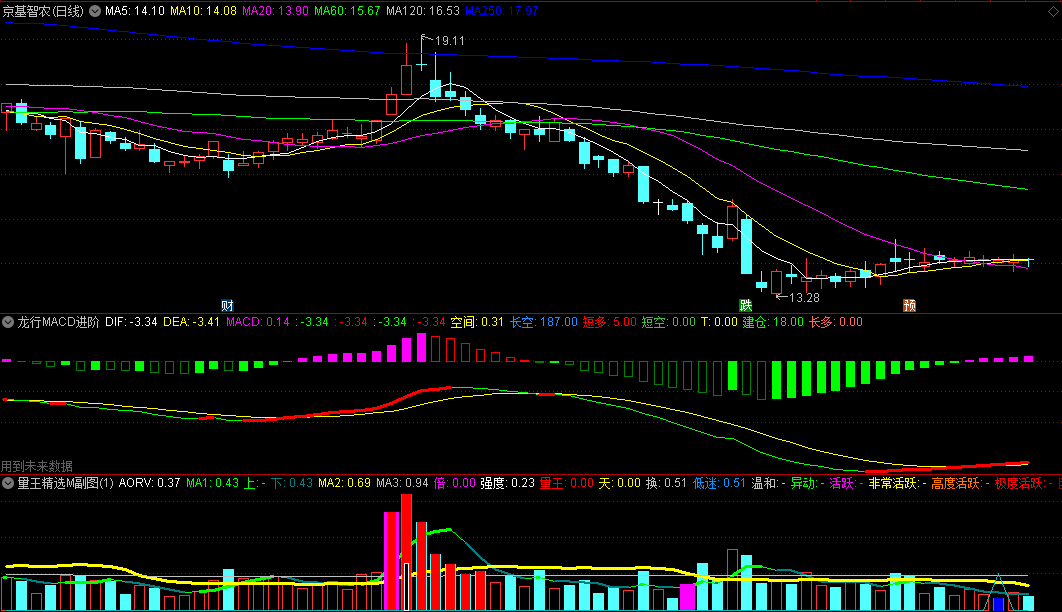Click the 13.28 low price label
Viewport: 1062px width, 612px height.
tap(805, 297)
